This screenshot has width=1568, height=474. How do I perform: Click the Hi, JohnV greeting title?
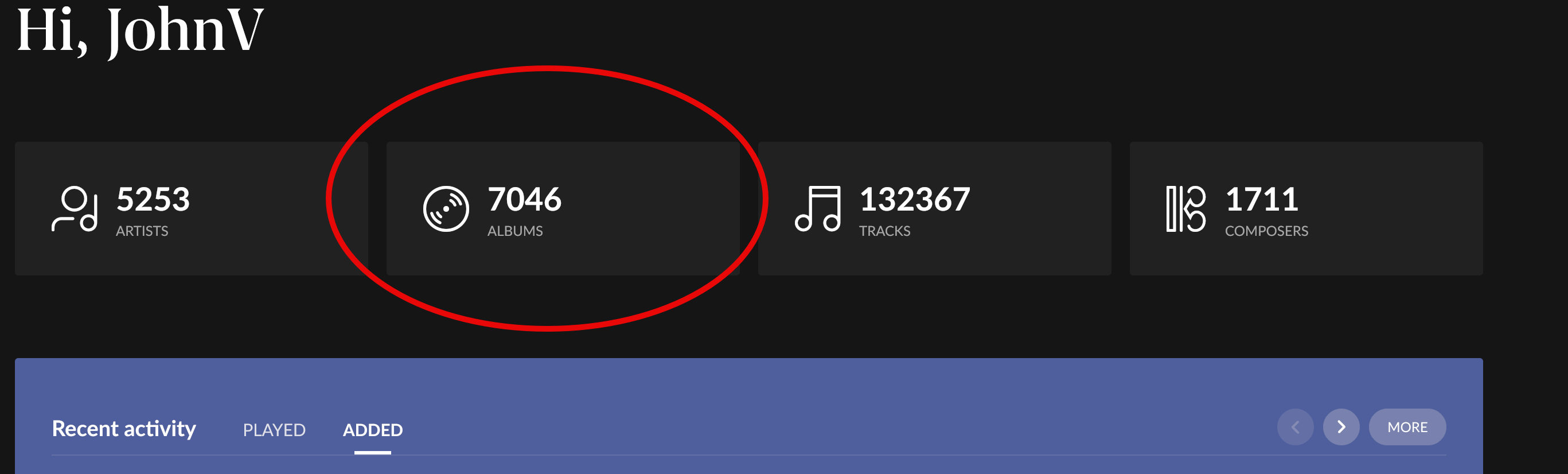(140, 30)
